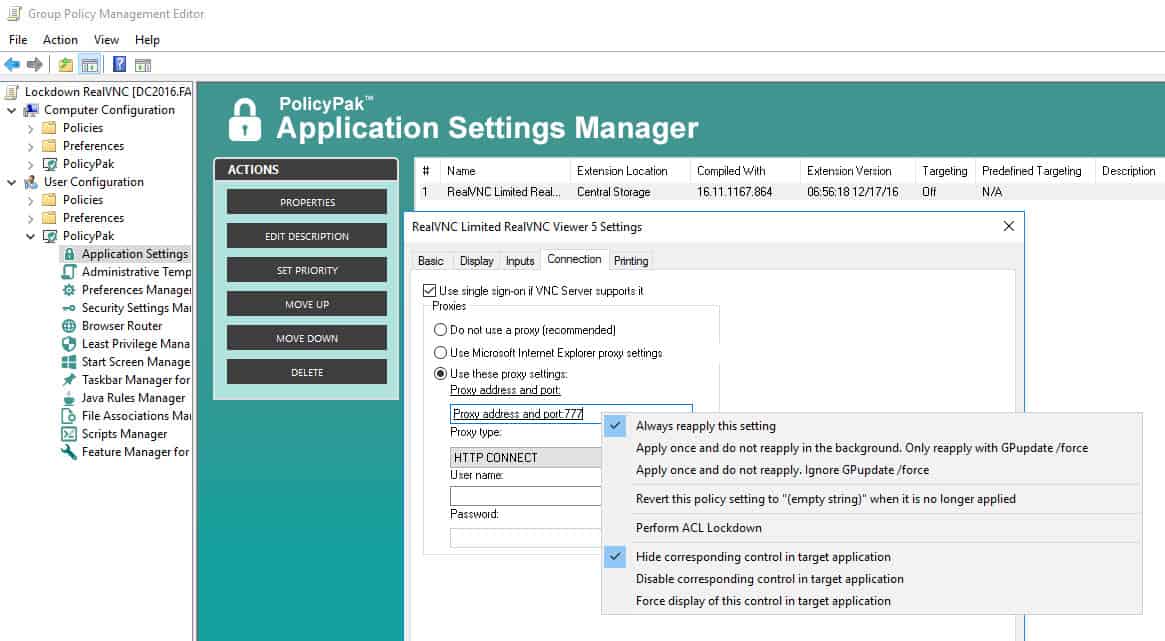Viewport: 1165px width, 641px height.
Task: Select the Start Screen Manager Windows icon
Action: click(x=69, y=362)
